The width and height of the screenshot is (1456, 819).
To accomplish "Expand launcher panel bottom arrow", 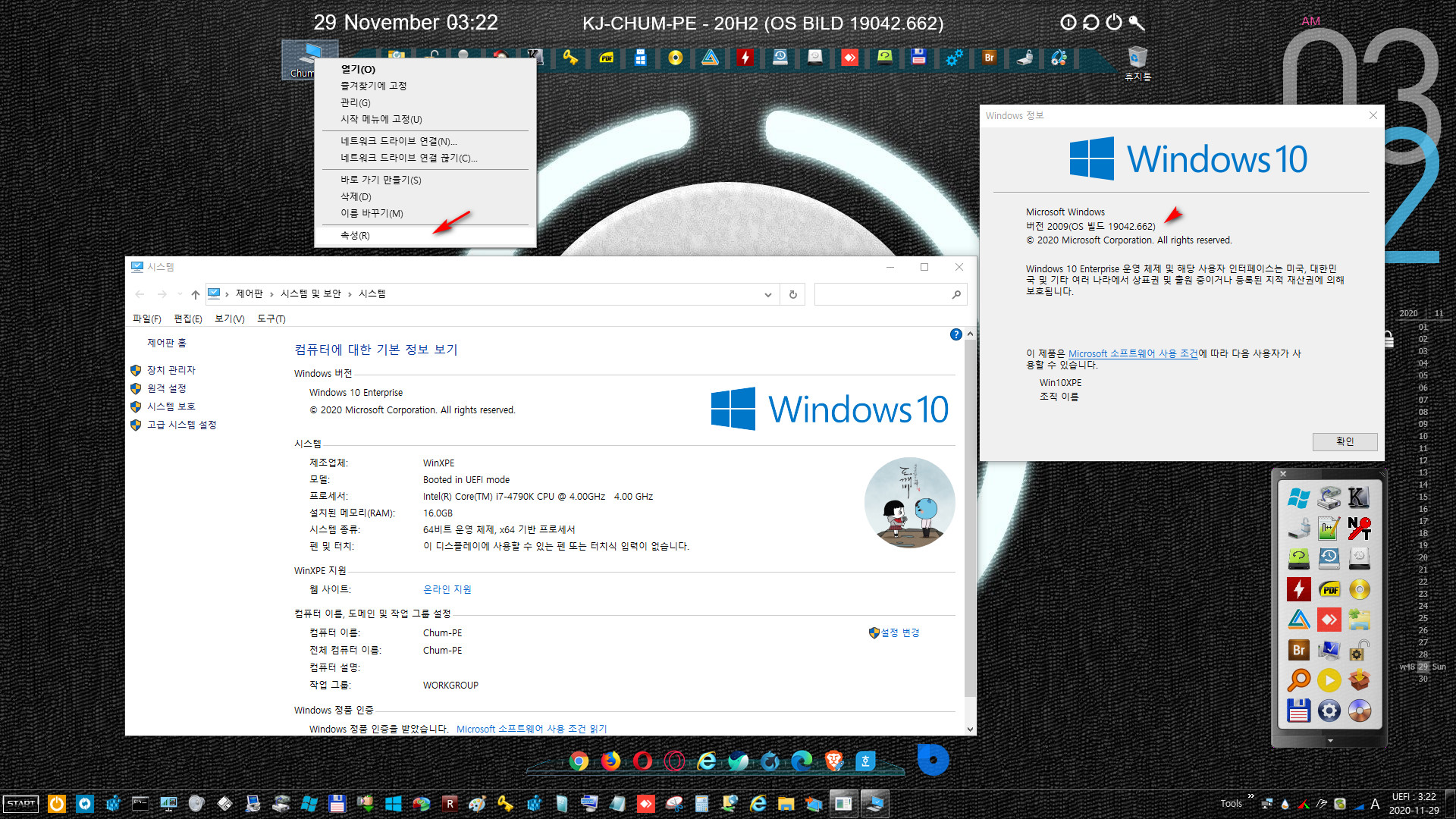I will [x=1329, y=741].
